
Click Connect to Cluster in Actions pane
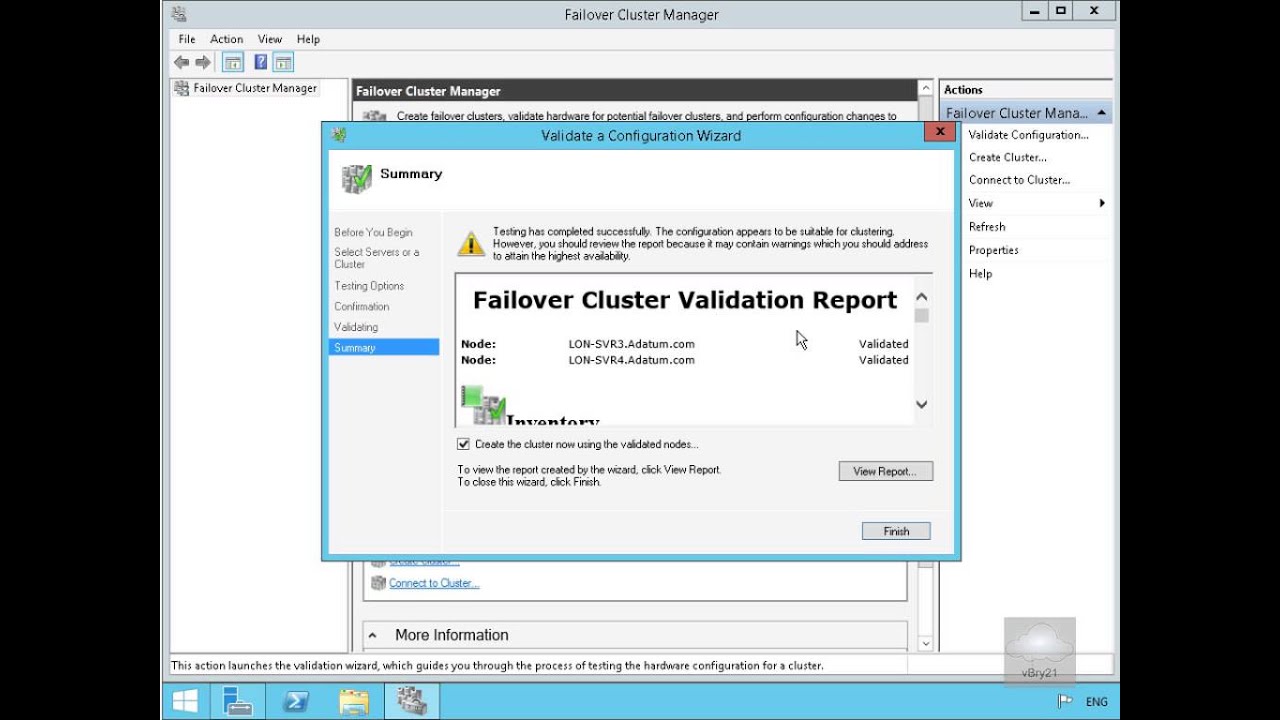1019,180
